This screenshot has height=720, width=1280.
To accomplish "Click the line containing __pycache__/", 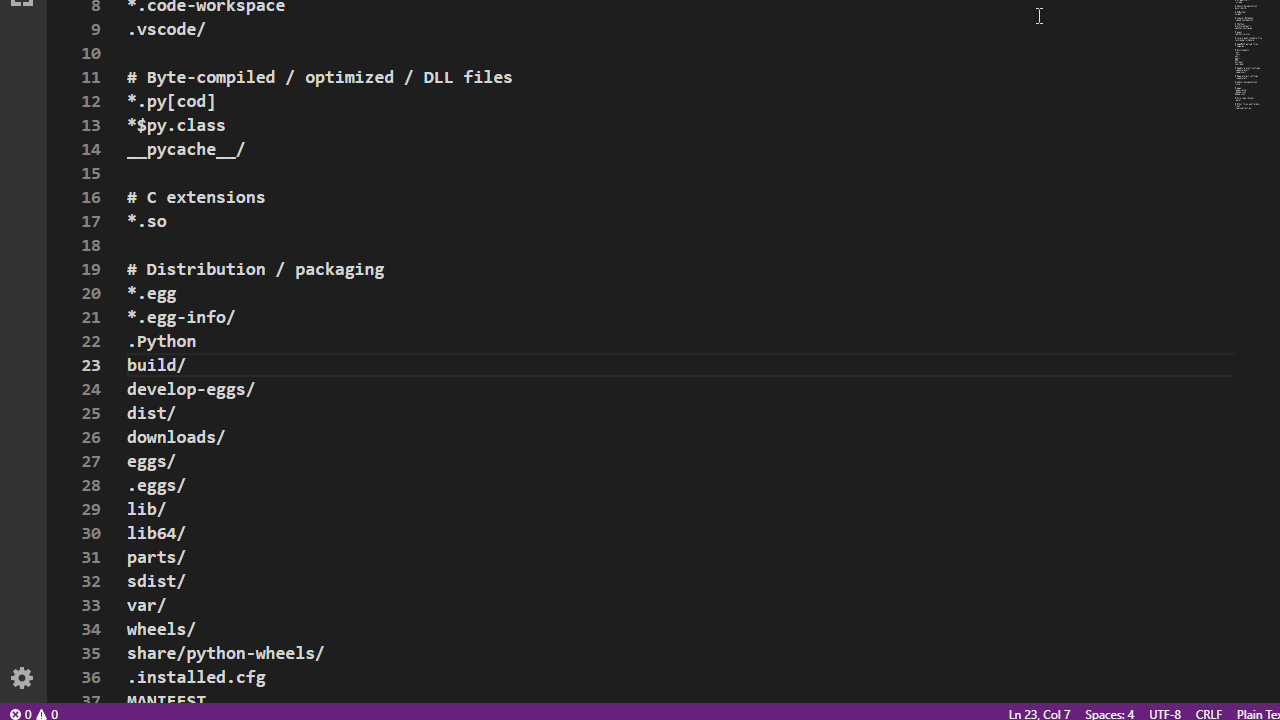I will point(186,149).
